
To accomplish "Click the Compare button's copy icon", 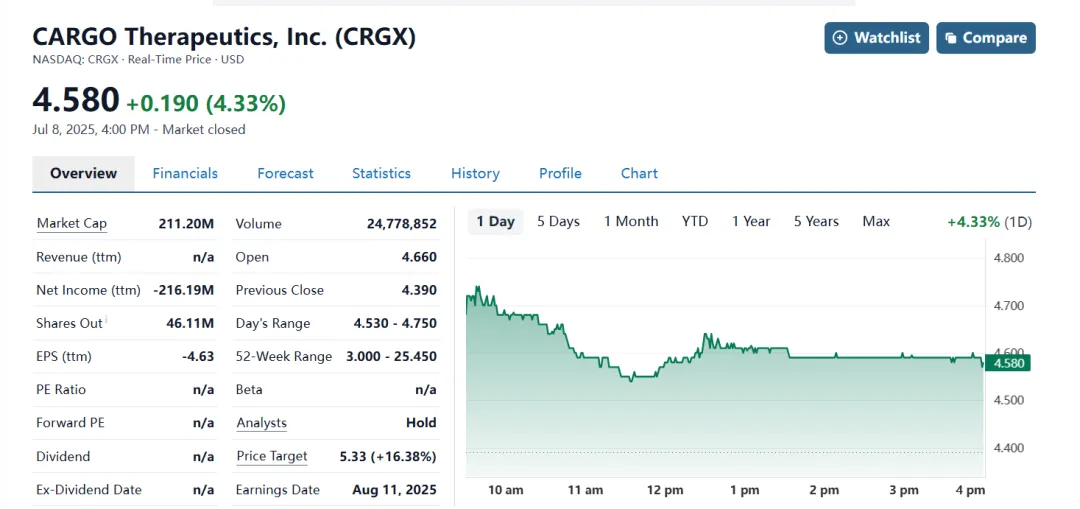I will (949, 38).
